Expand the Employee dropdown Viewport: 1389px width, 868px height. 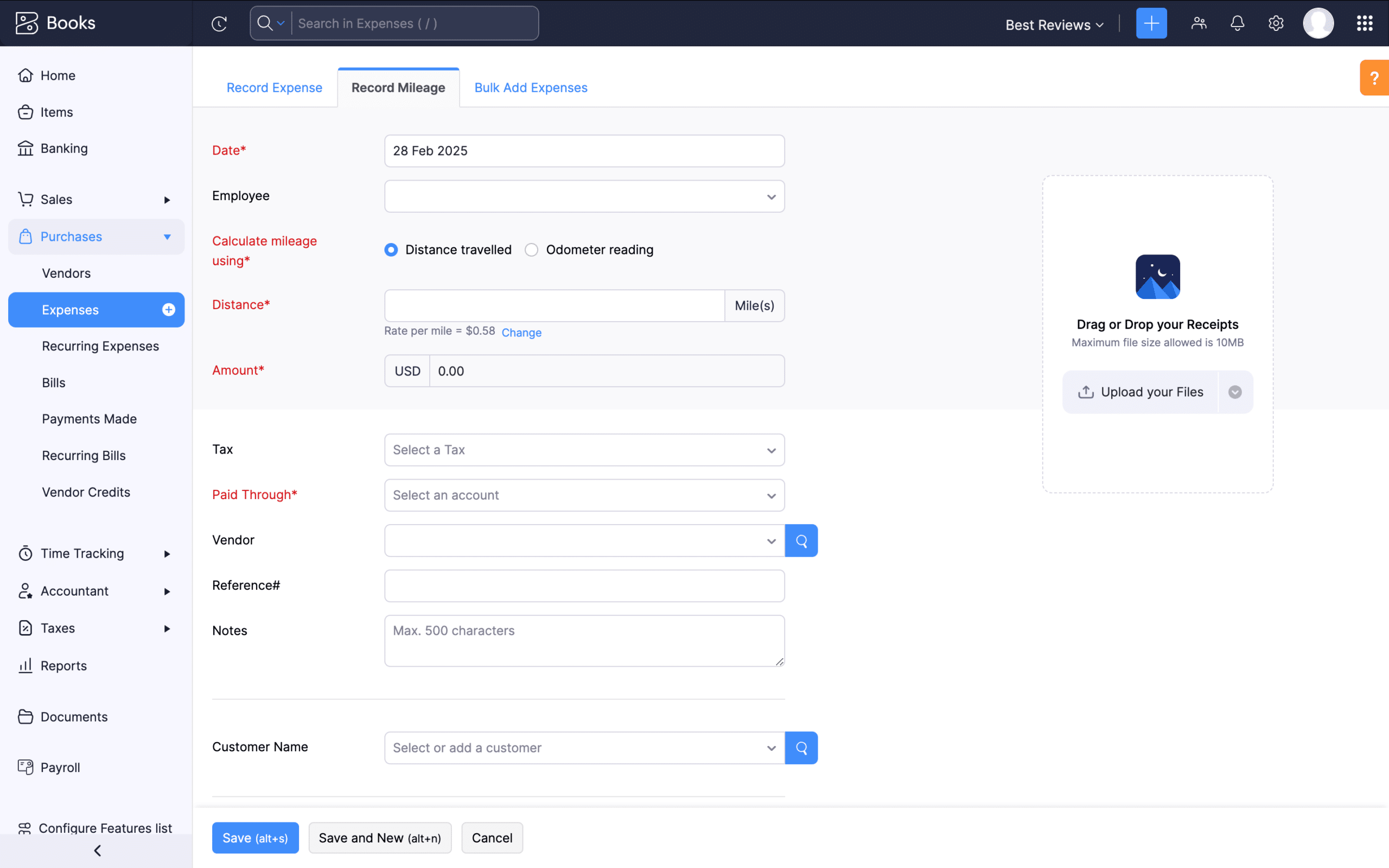(x=584, y=196)
